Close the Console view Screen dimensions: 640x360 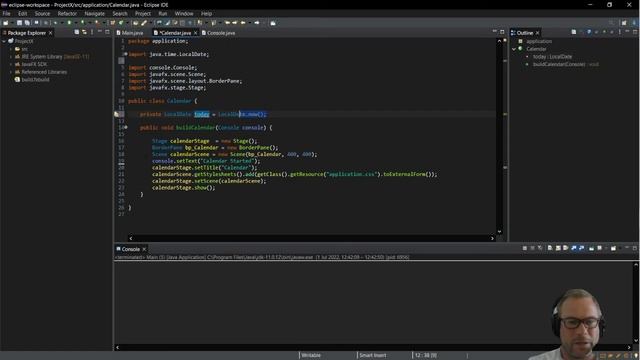(x=144, y=249)
